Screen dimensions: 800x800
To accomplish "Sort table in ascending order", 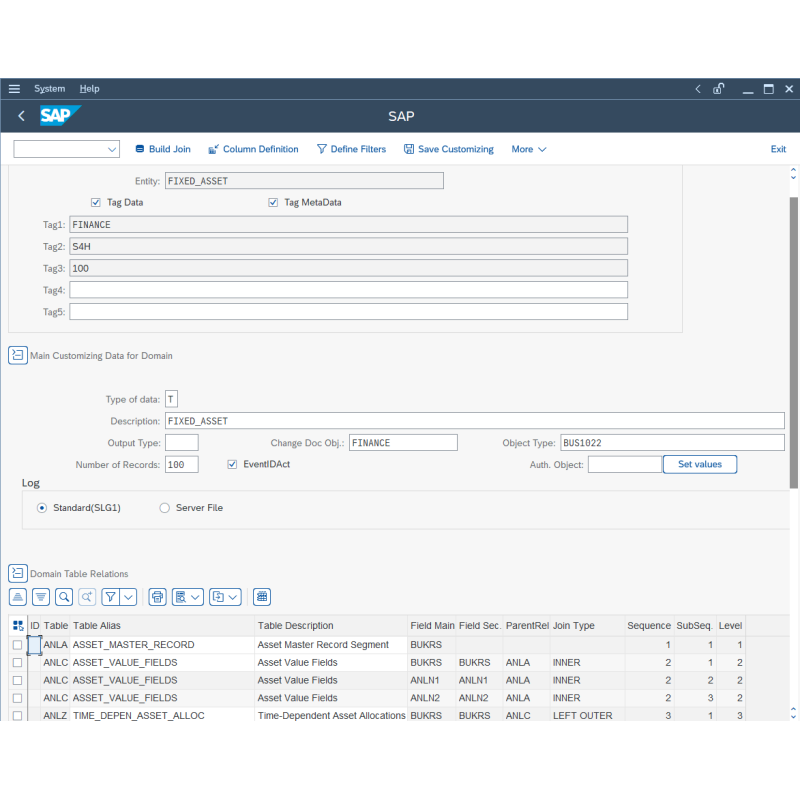I will click(18, 596).
